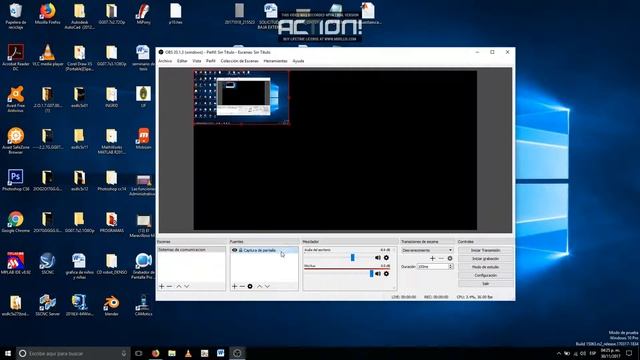Move source up in the Fuentes list
Image resolution: width=640 pixels, height=360 pixels.
(260, 287)
